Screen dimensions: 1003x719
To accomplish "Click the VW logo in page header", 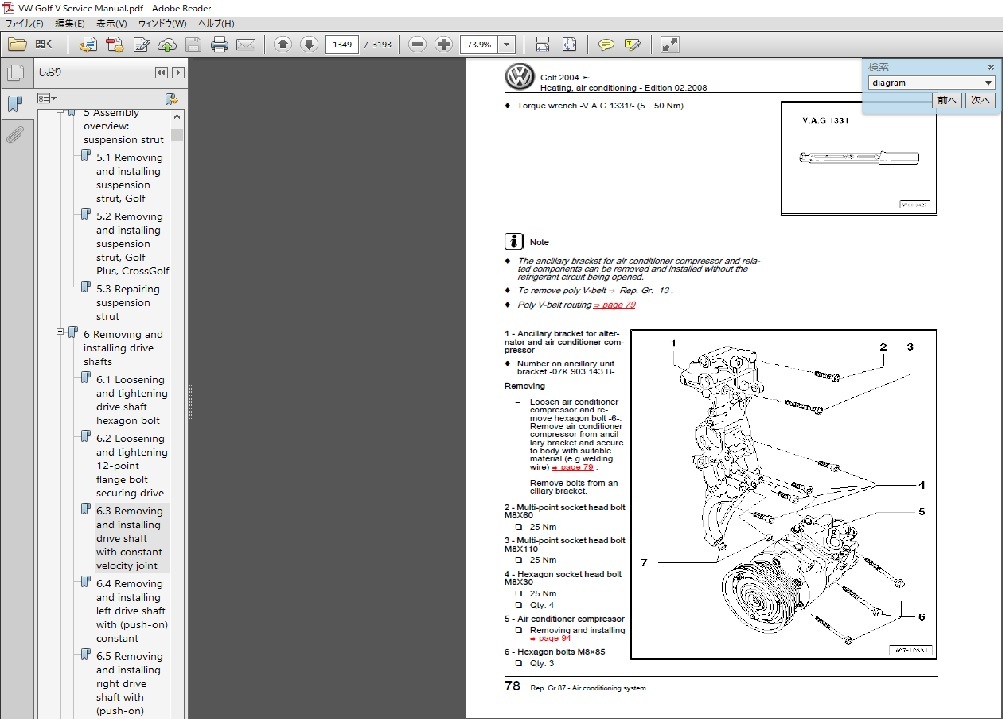I will coord(519,77).
